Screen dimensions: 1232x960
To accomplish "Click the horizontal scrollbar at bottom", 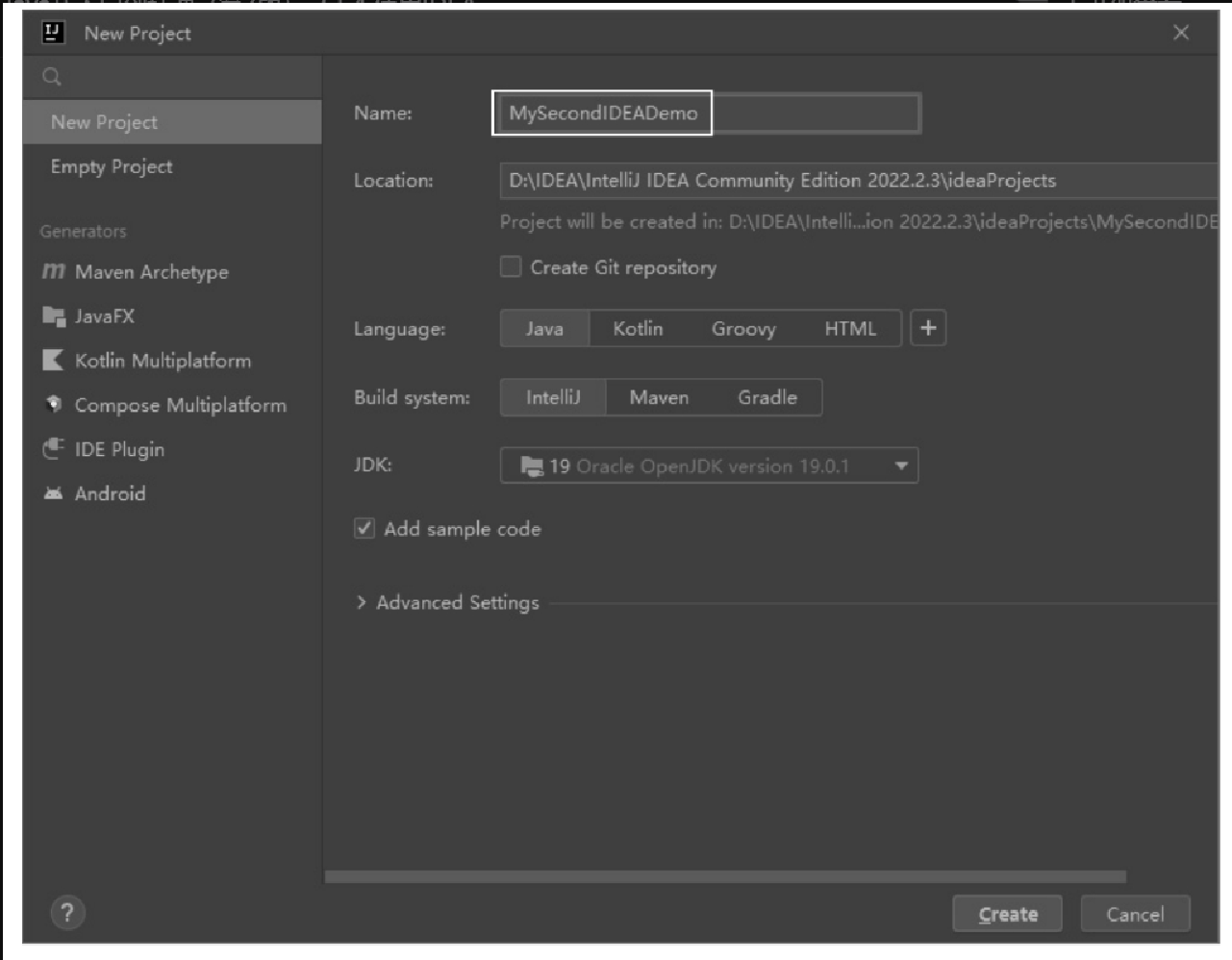I will click(x=725, y=876).
